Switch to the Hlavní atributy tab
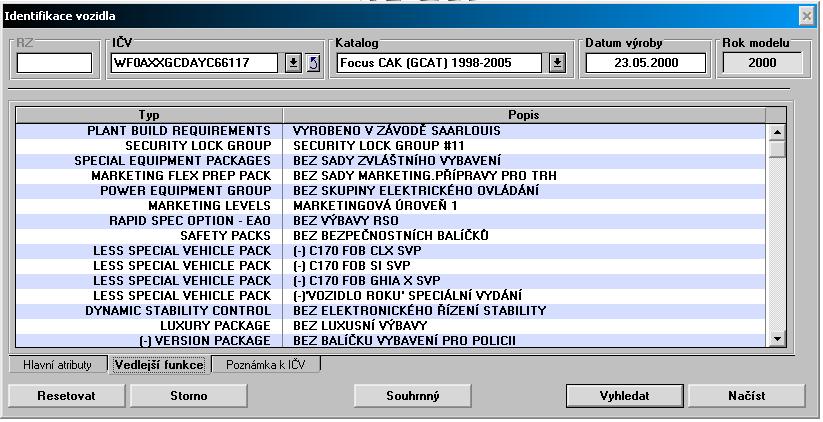Viewport: 823px width, 422px height. coord(57,365)
